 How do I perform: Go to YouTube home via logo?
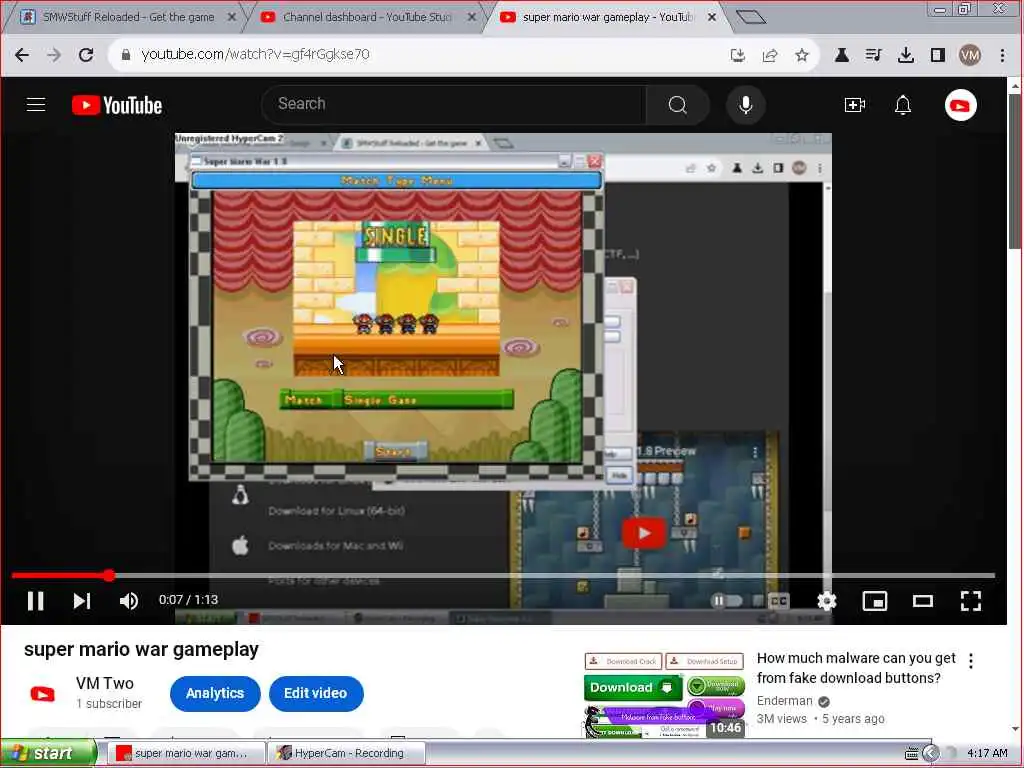117,105
